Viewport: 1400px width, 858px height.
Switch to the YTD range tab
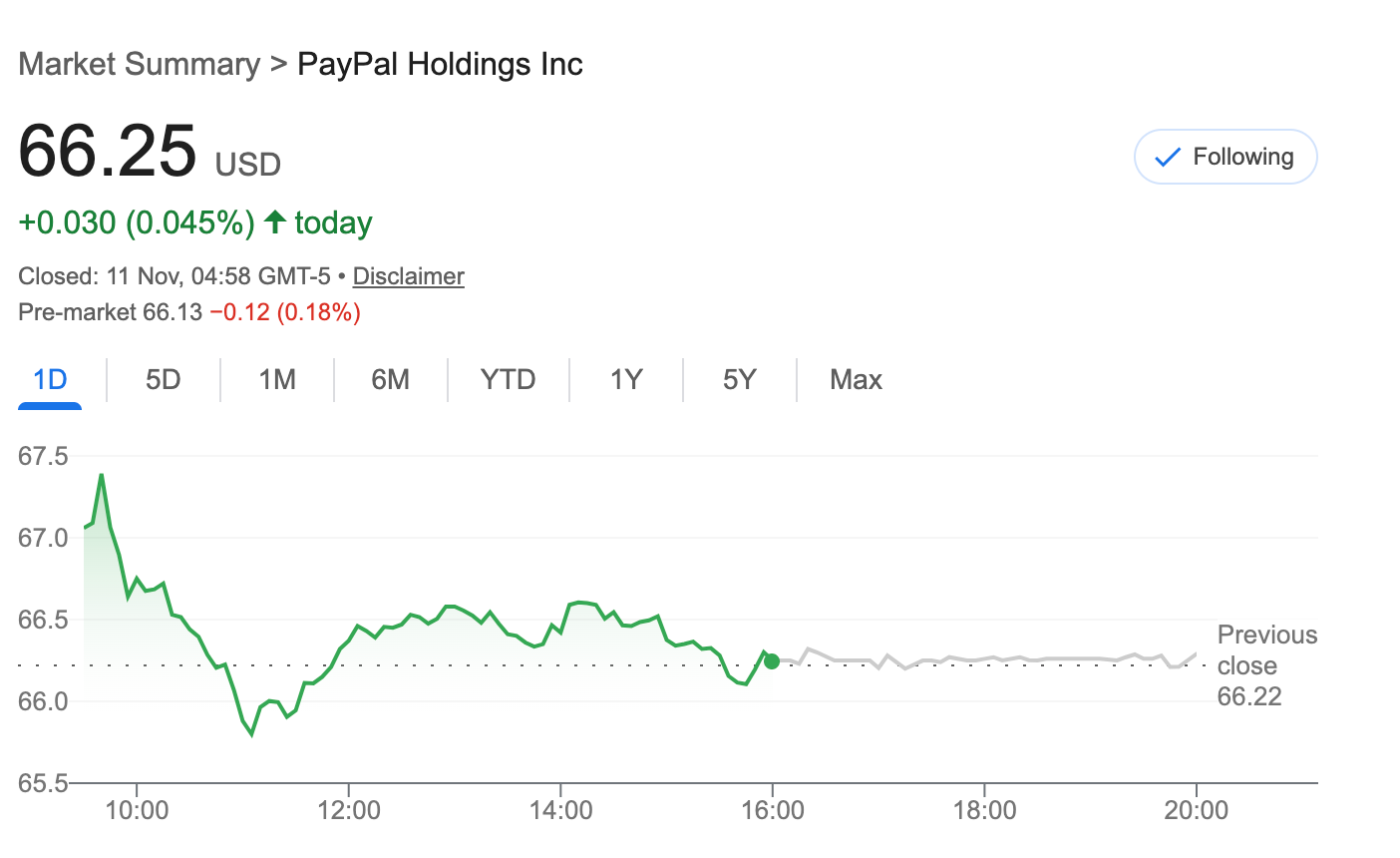point(508,379)
